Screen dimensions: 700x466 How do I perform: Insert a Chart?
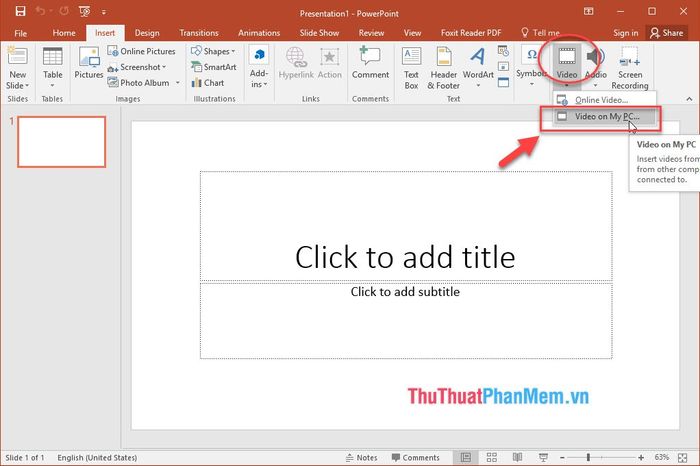coord(208,83)
